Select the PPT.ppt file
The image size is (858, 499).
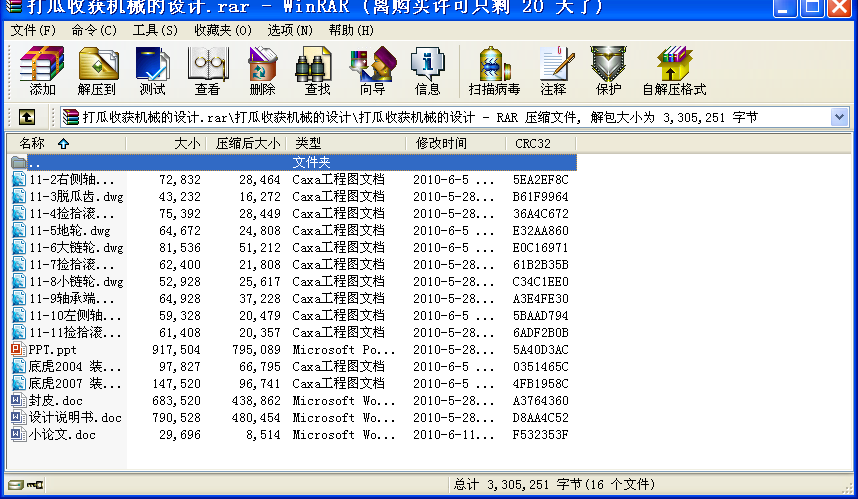(x=52, y=350)
